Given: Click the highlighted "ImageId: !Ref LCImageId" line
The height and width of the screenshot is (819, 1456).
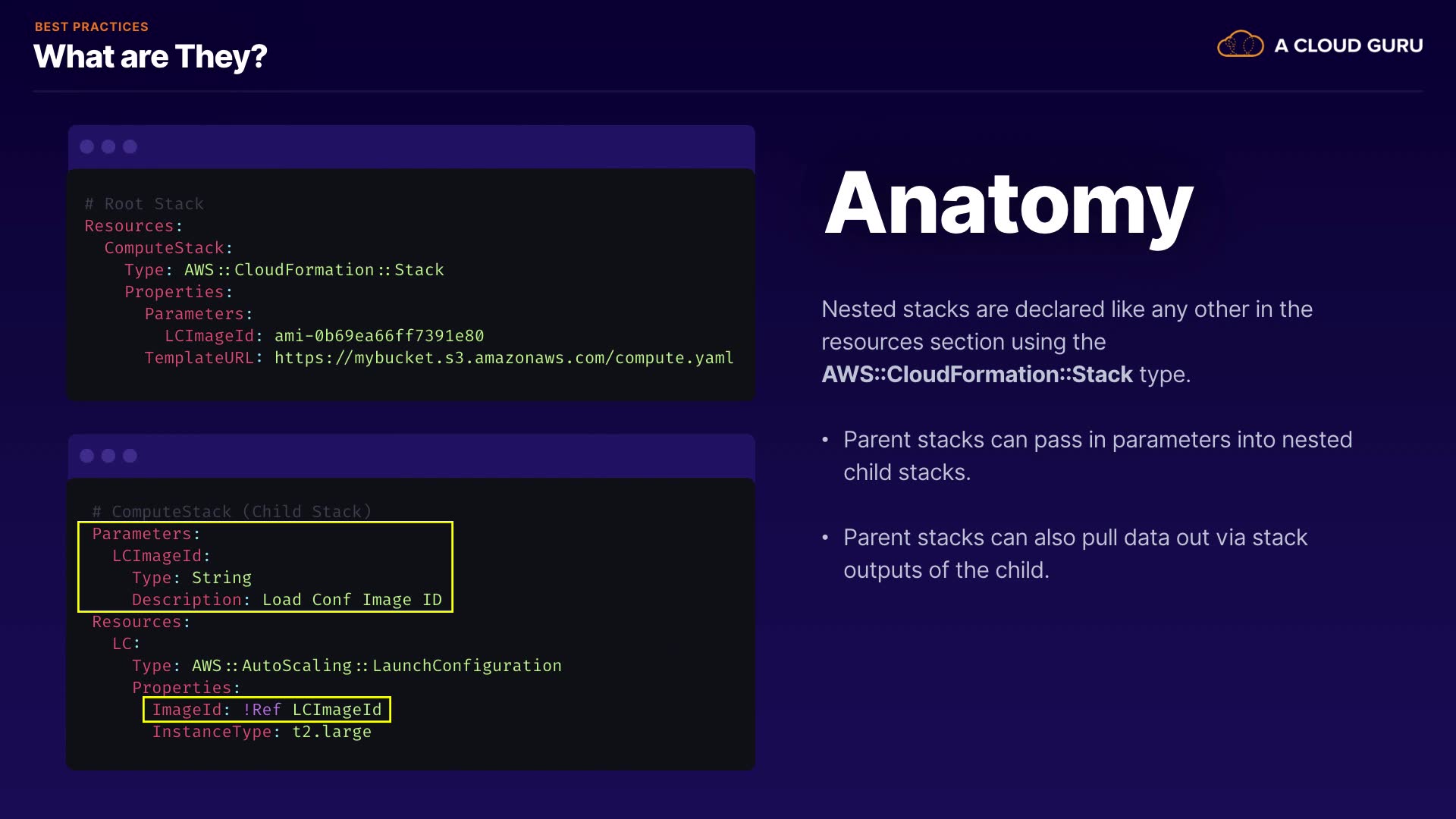Looking at the screenshot, I should 267,710.
